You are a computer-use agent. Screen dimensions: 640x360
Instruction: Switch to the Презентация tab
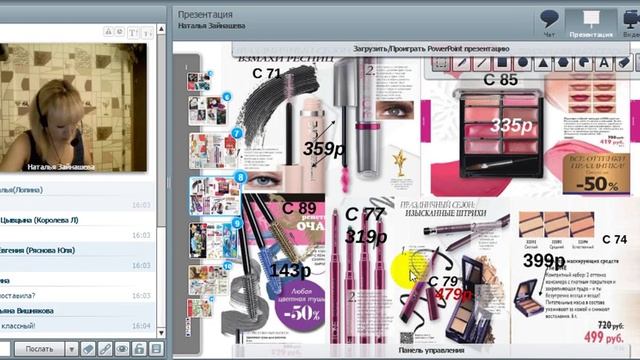click(591, 24)
